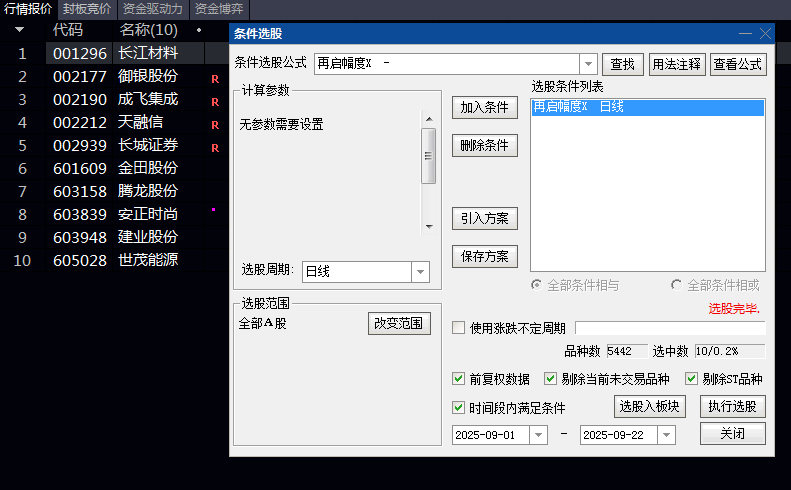Click the R marker beside 天融信
791x490 pixels.
pyautogui.click(x=215, y=125)
